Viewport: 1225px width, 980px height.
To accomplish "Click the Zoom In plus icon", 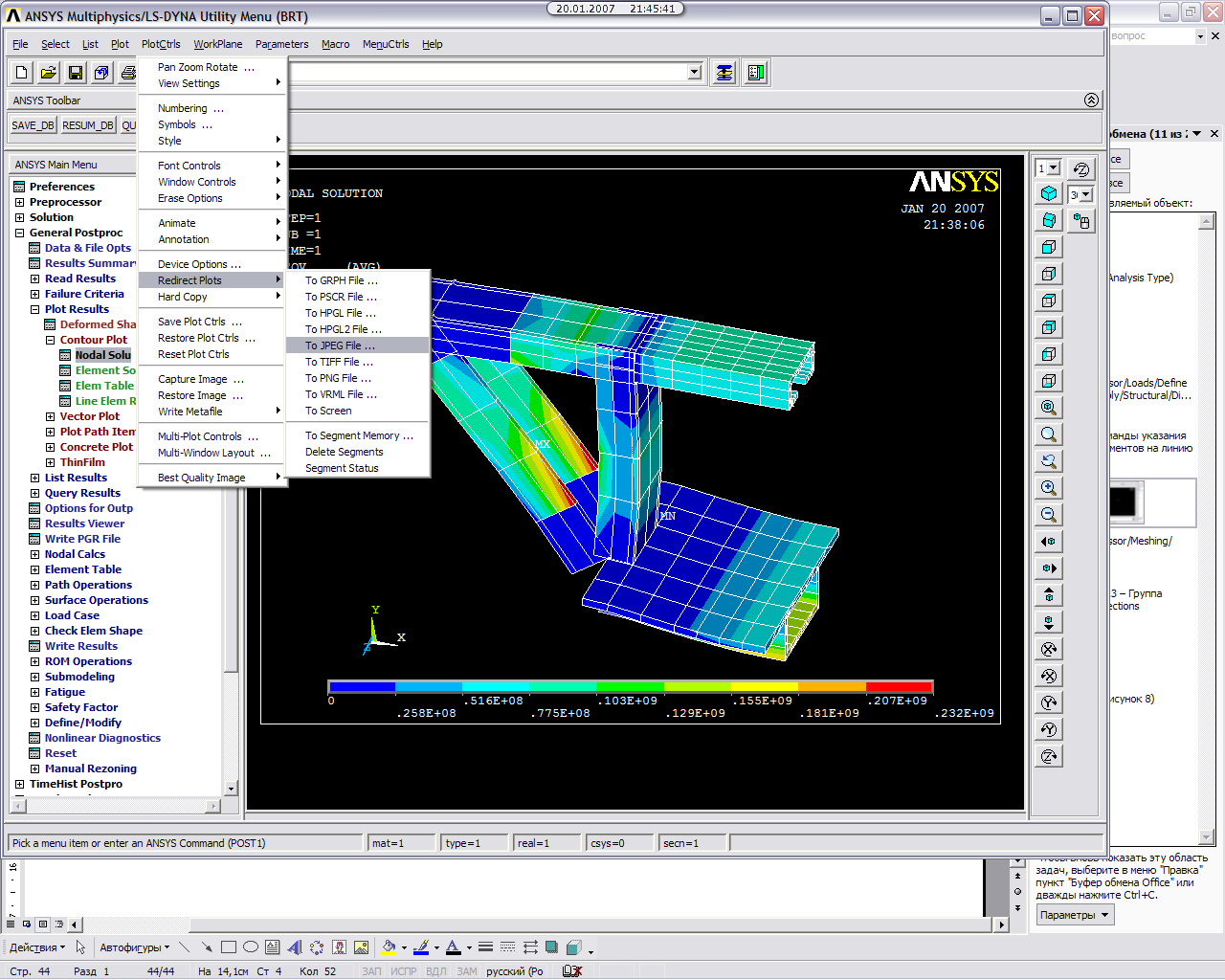I will click(x=1049, y=488).
